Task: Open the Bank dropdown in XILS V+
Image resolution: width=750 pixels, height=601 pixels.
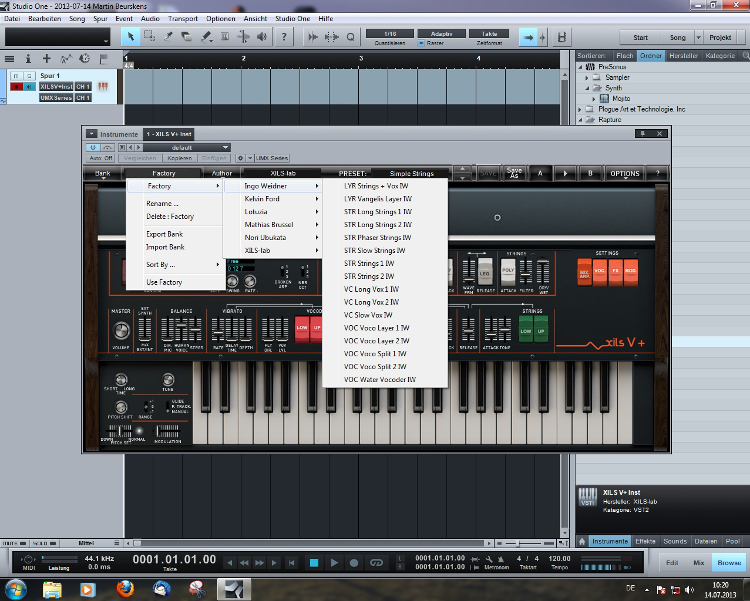Action: pyautogui.click(x=103, y=173)
